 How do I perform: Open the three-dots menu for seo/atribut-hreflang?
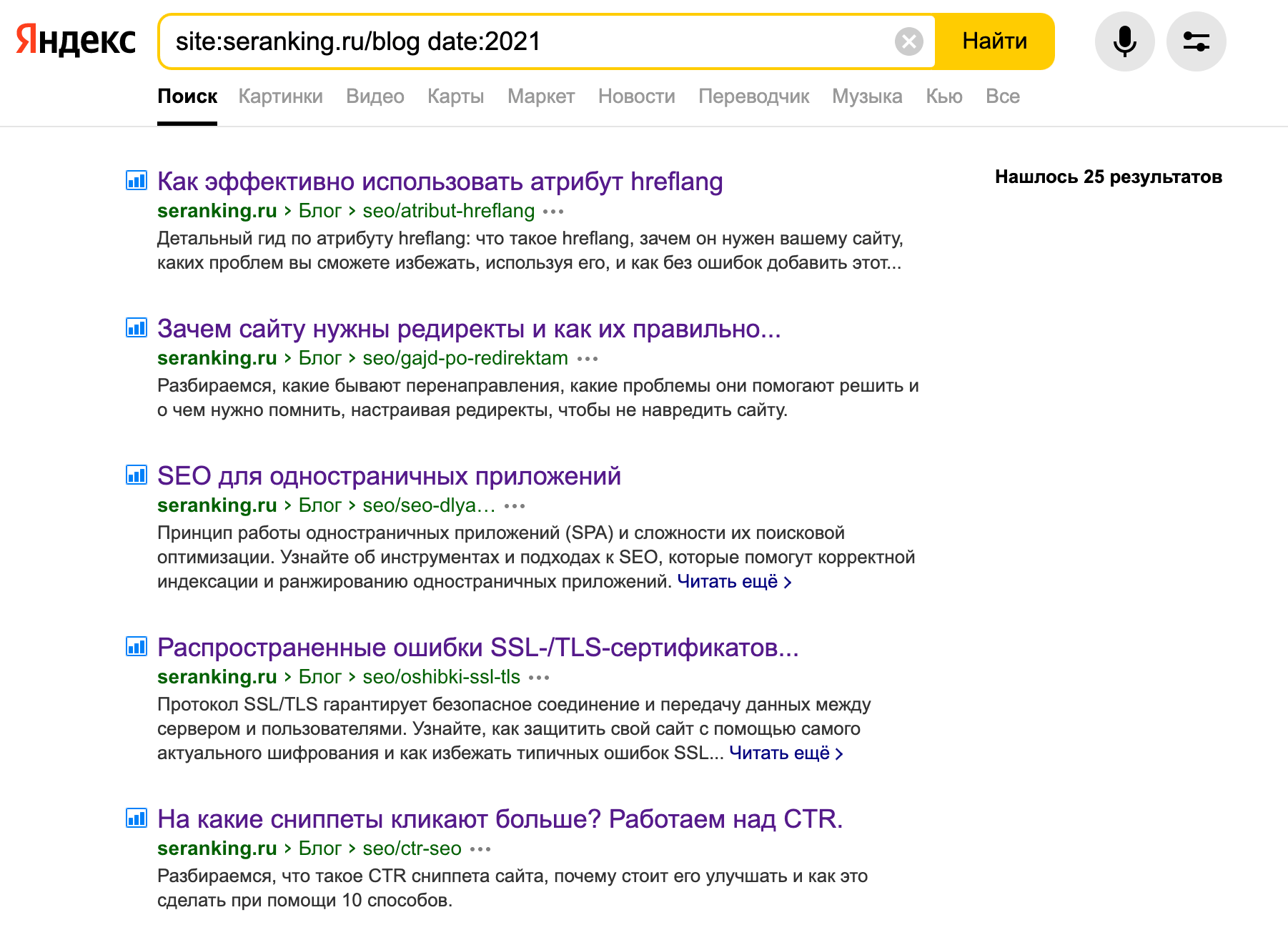553,212
